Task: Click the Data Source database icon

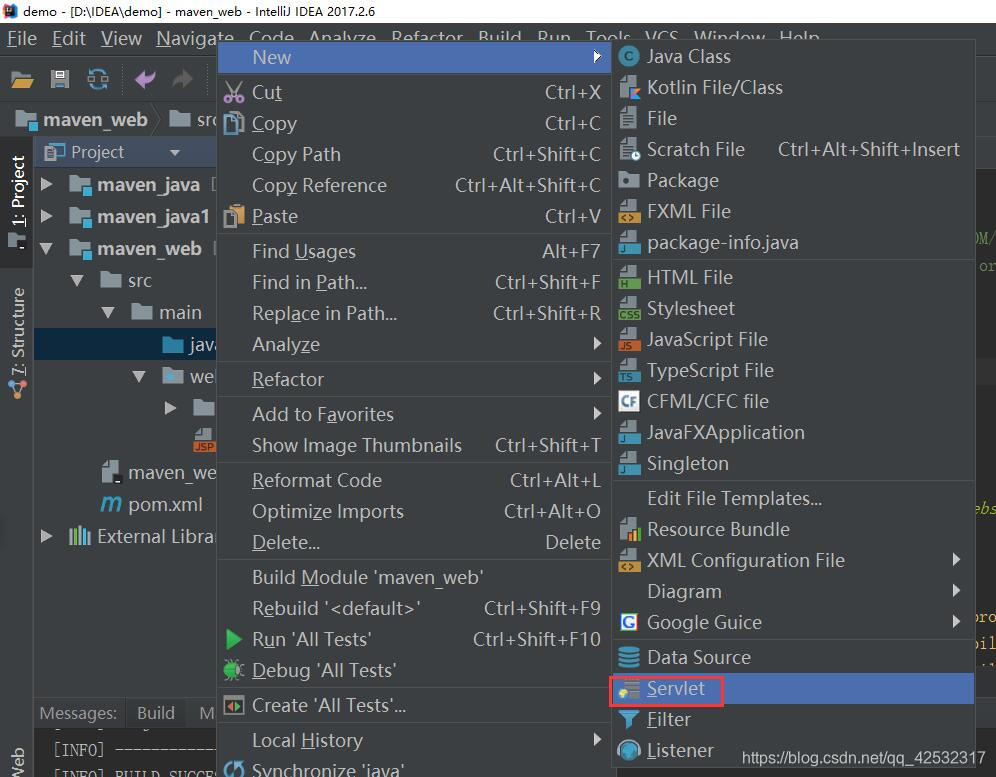Action: coord(629,657)
